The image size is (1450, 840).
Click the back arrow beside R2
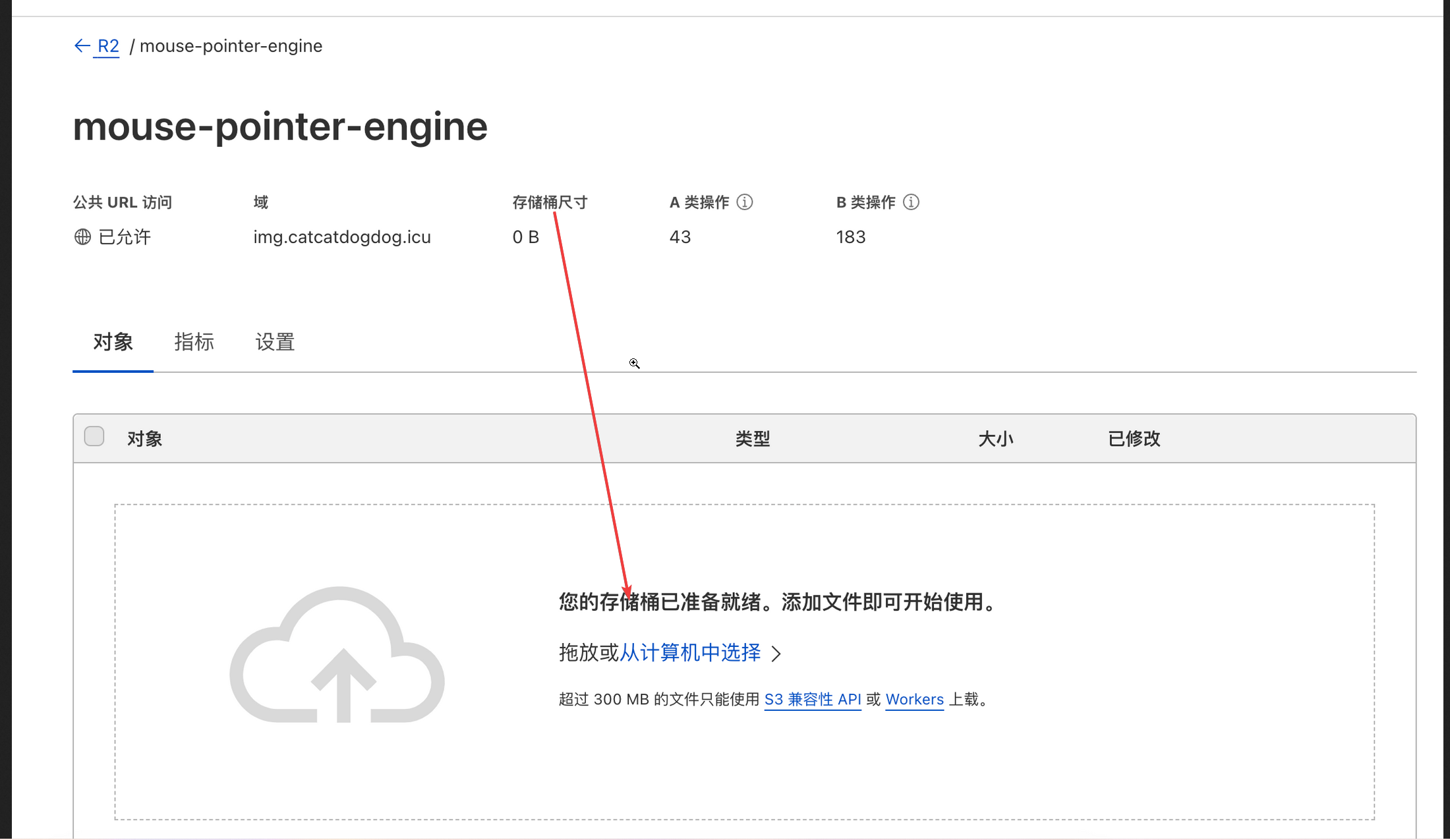(x=82, y=46)
